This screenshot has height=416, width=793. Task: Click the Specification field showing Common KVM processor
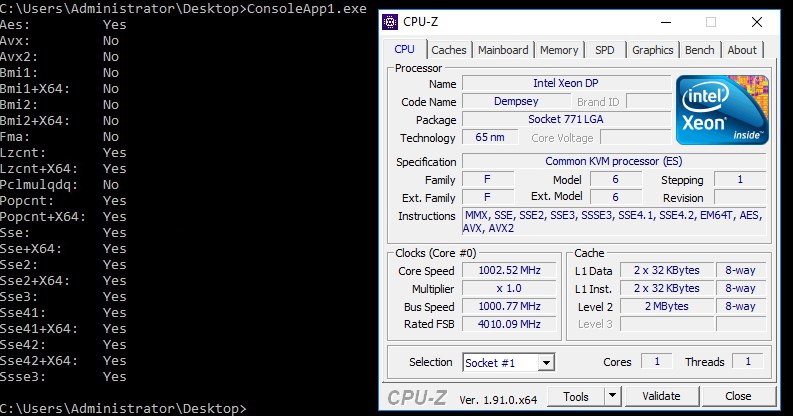[614, 161]
